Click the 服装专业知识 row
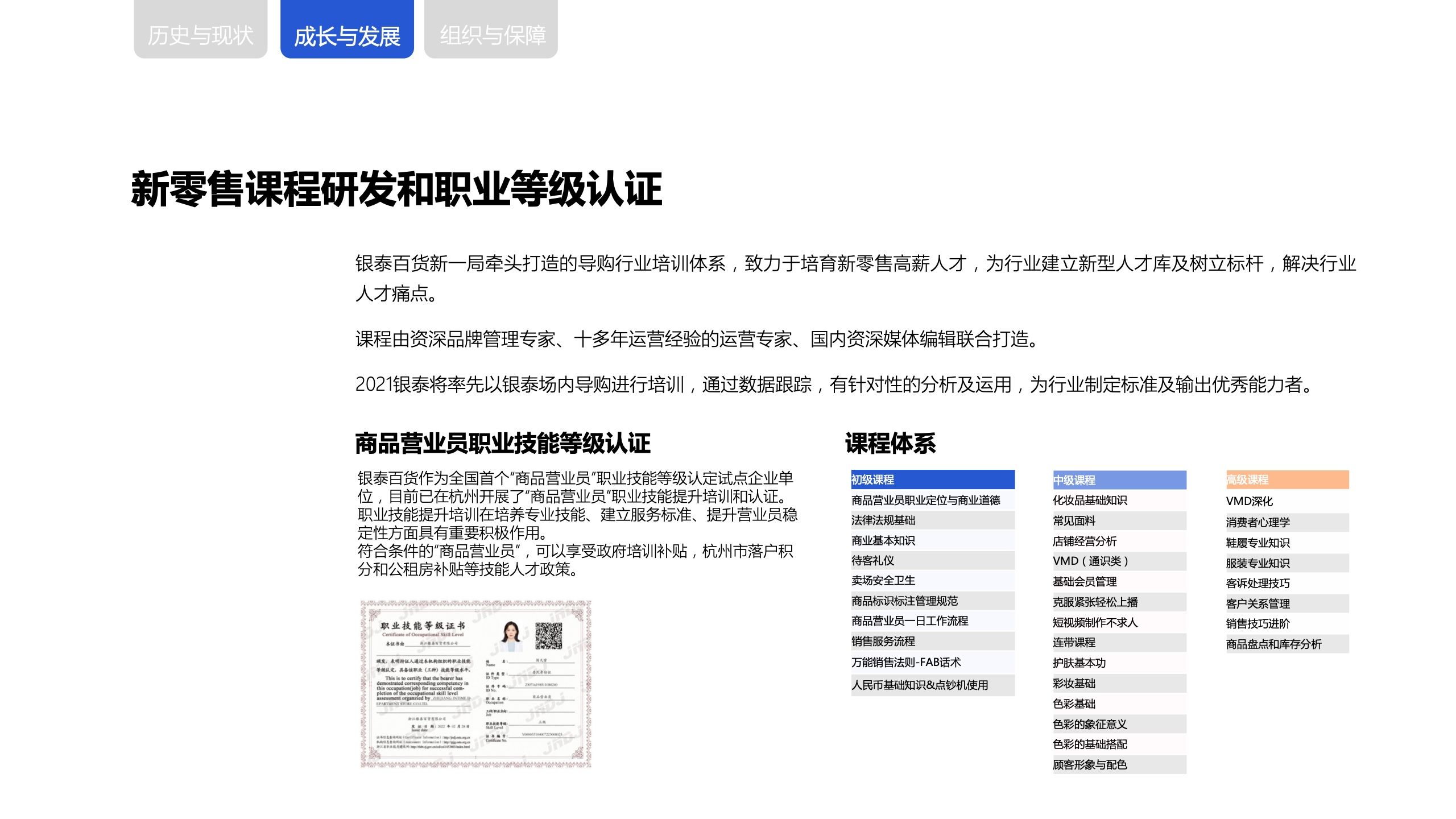The width and height of the screenshot is (1456, 819). pos(1287,563)
